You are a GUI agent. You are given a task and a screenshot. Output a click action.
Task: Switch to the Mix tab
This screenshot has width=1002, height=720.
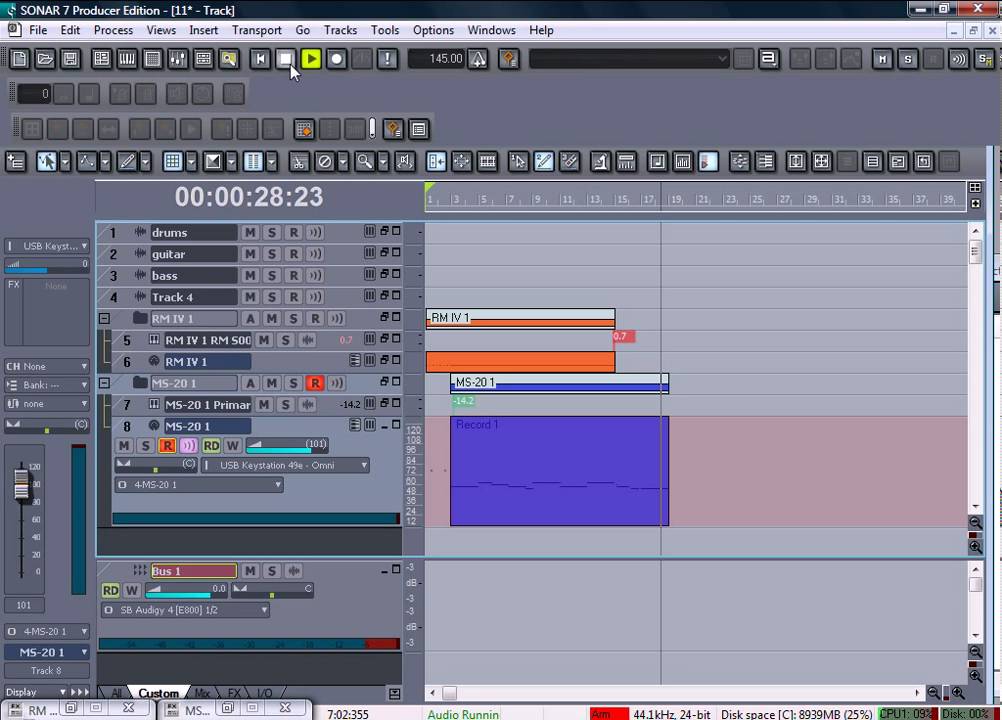tap(202, 693)
